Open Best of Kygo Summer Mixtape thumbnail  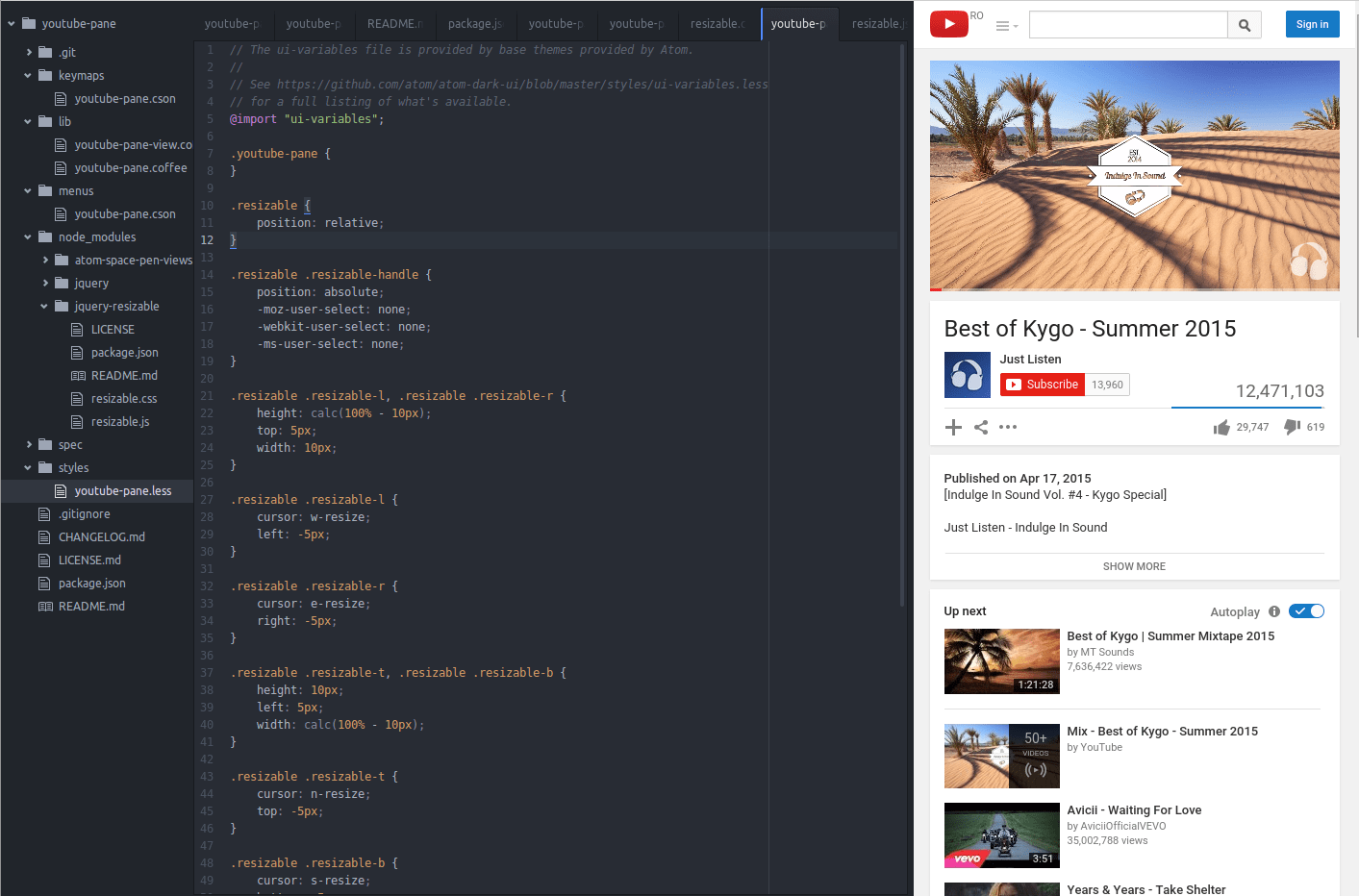pyautogui.click(x=1002, y=661)
